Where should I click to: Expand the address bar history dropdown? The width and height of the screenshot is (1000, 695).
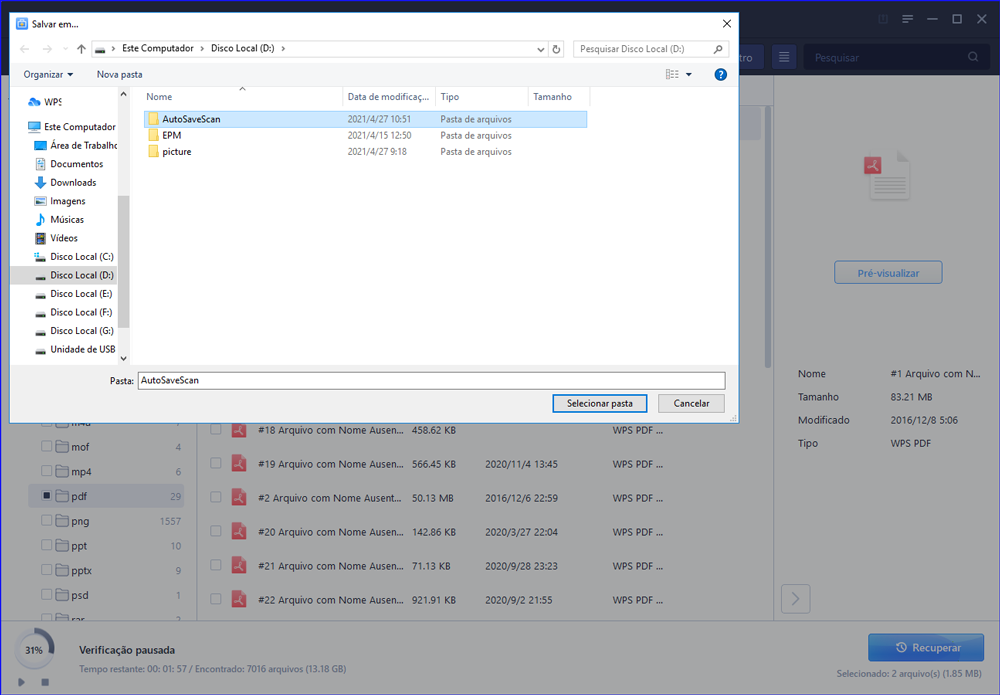(x=540, y=49)
